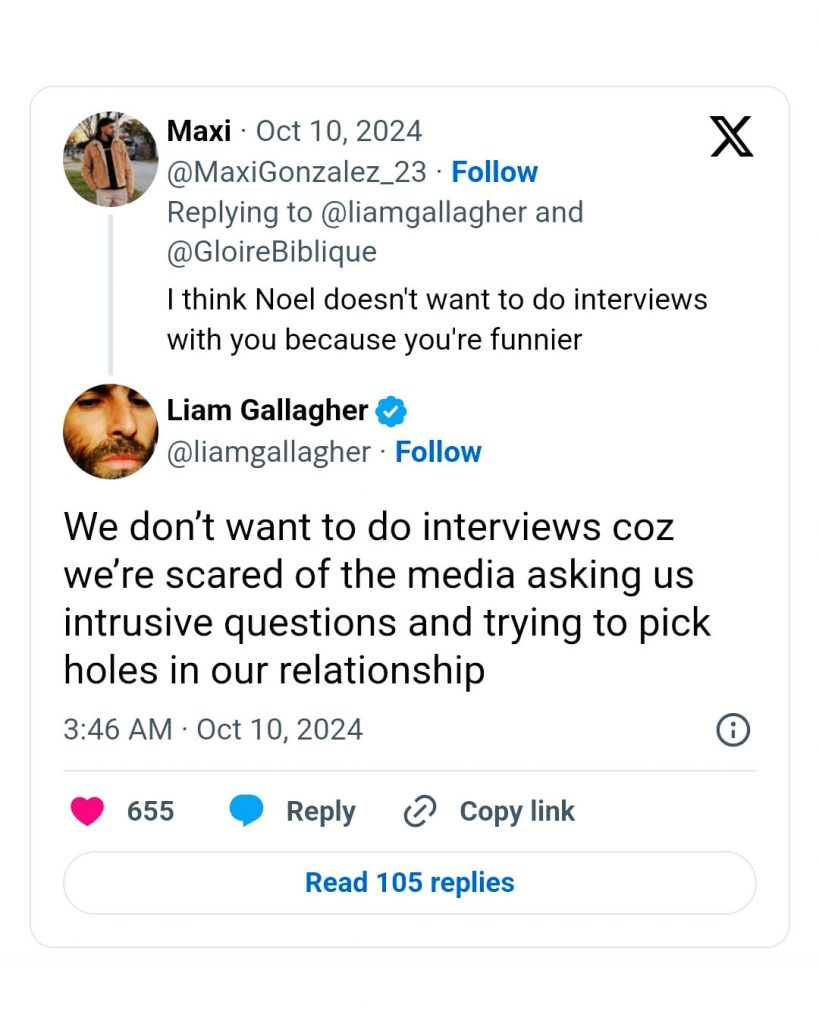Click the Reply text label

coord(320,811)
